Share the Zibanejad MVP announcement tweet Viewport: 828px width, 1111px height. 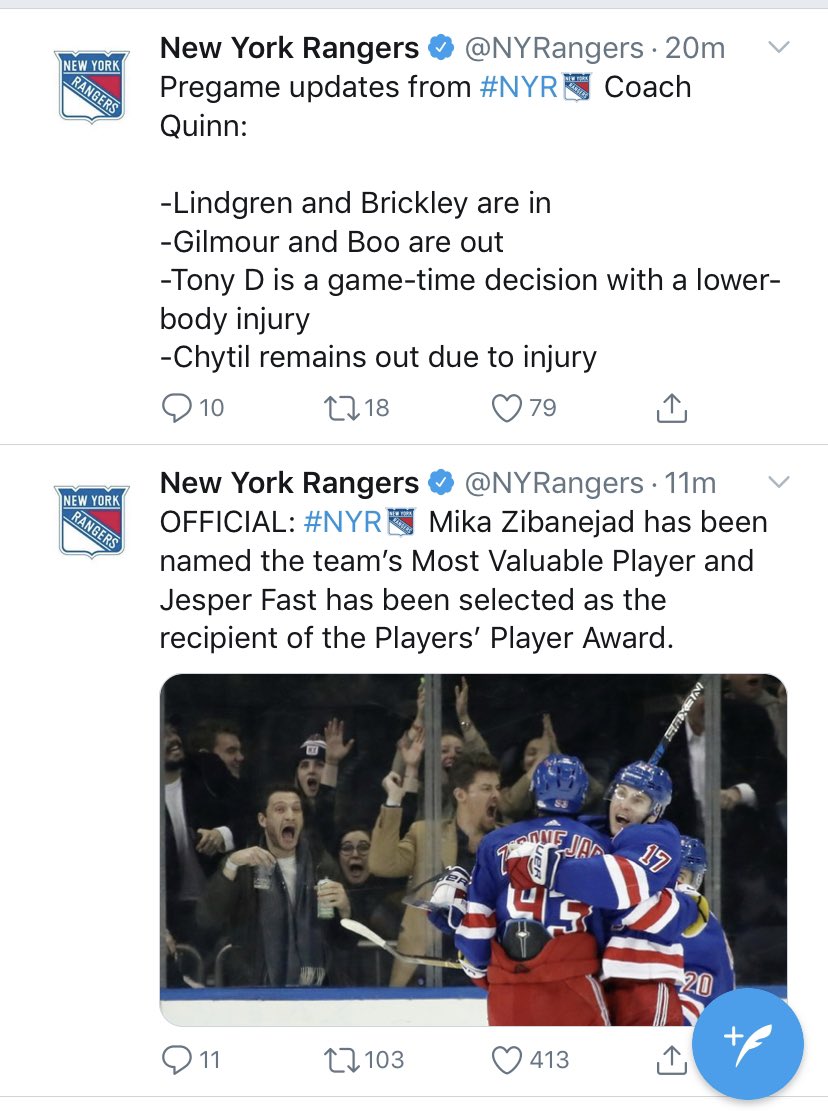671,1059
